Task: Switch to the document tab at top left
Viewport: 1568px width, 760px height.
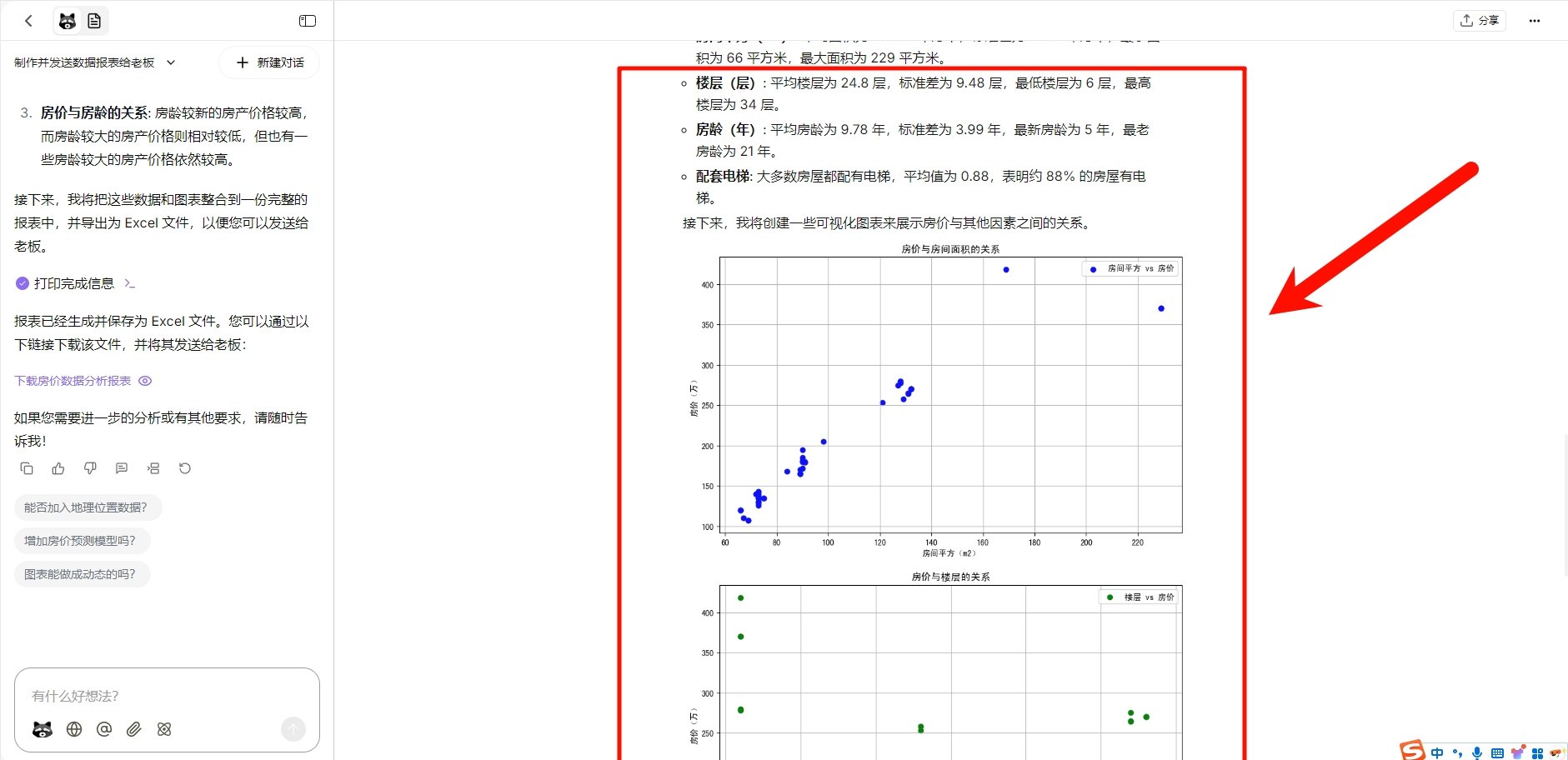Action: [x=94, y=20]
